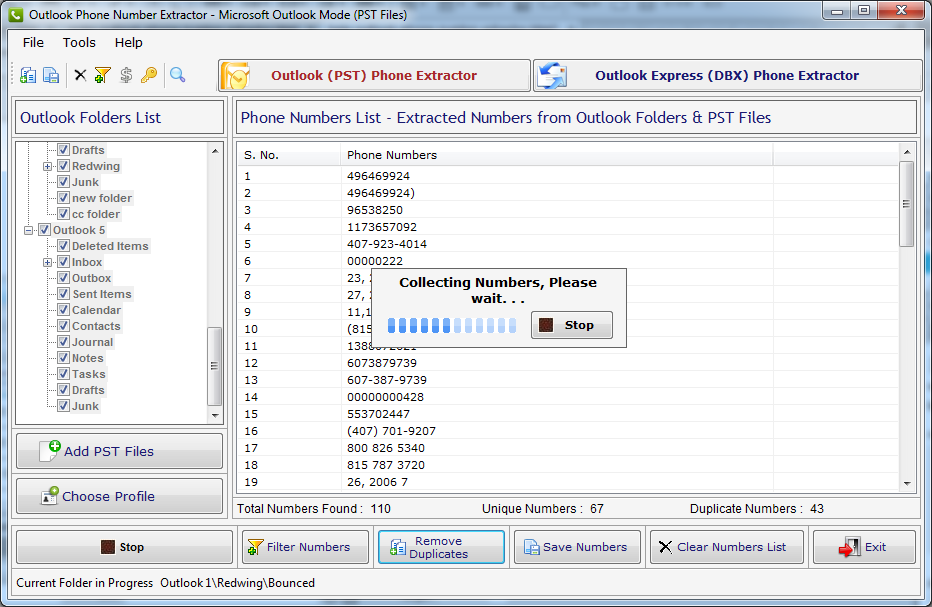This screenshot has width=932, height=607.
Task: Switch to Outlook (PST) Phone Extractor tab
Action: pos(374,76)
